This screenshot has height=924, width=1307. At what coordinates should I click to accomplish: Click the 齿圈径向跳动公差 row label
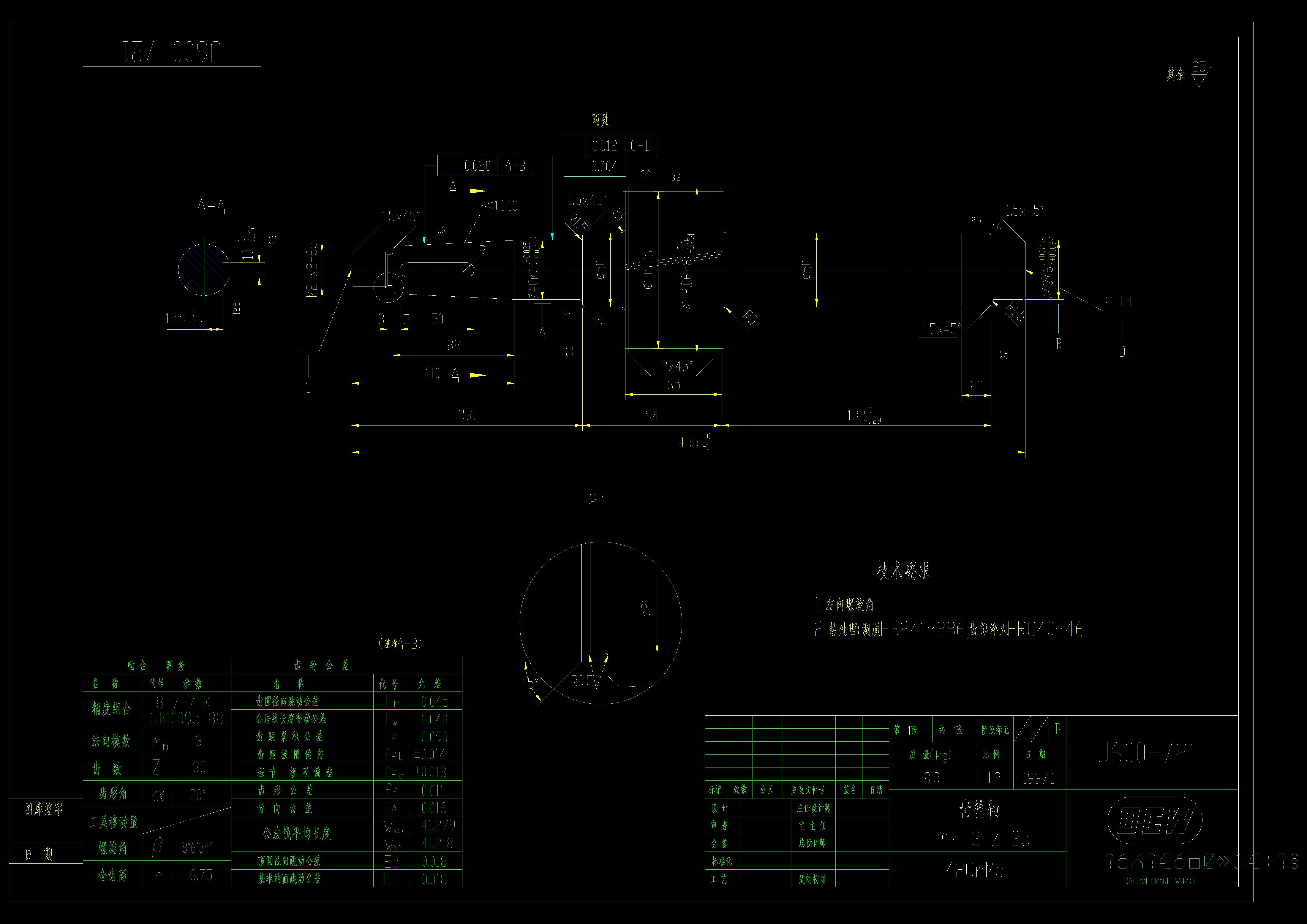tap(287, 701)
